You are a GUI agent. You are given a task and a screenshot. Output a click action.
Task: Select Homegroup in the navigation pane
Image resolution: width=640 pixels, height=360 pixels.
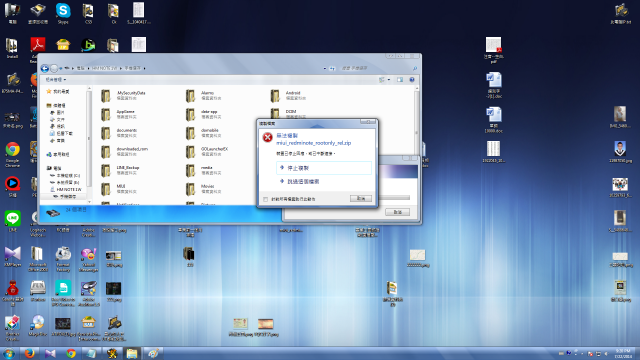58,155
